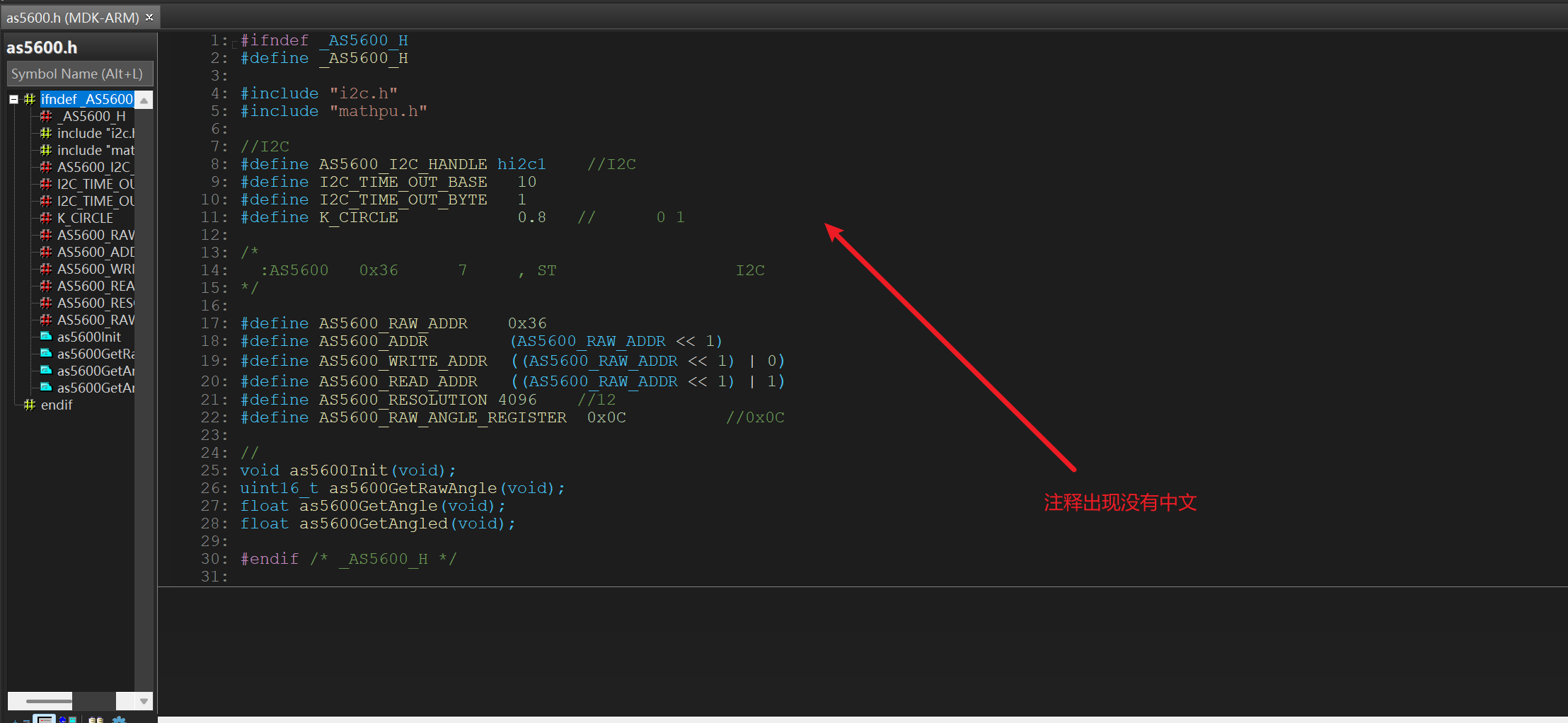The width and height of the screenshot is (1568, 723).
Task: Click the 4096 value on line 21
Action: tap(517, 400)
